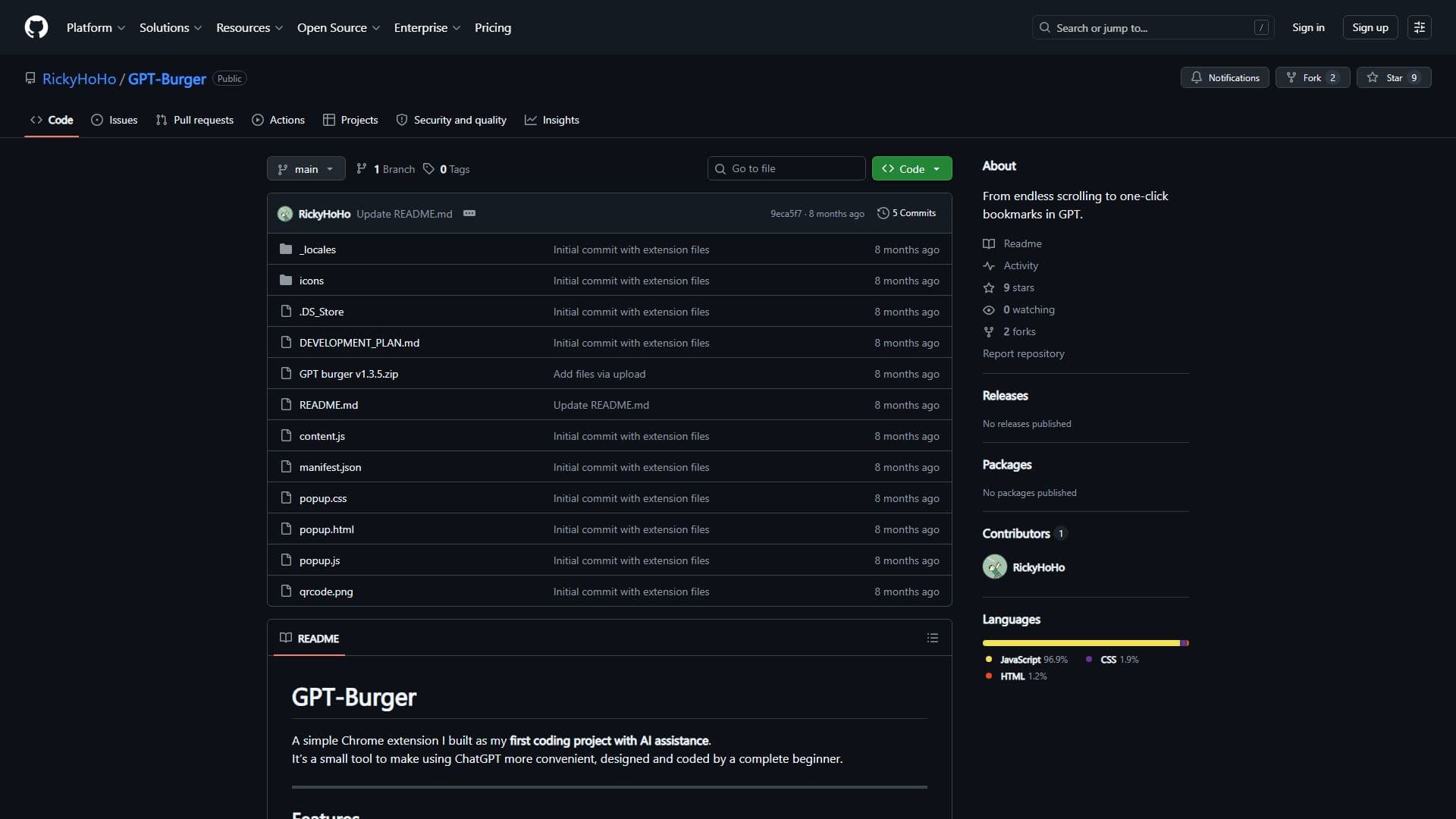Click the Notifications bell button
The image size is (1456, 819).
(1225, 77)
